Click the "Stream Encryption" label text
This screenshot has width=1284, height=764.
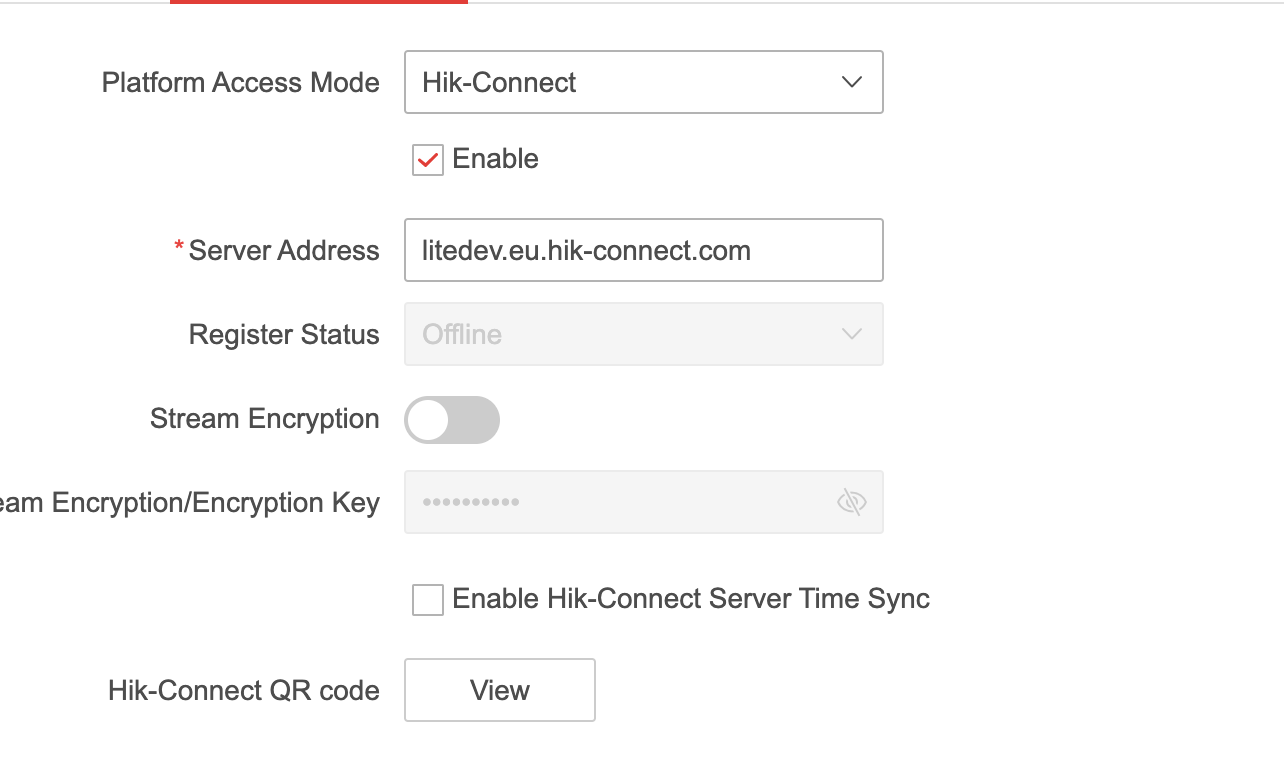click(x=264, y=419)
